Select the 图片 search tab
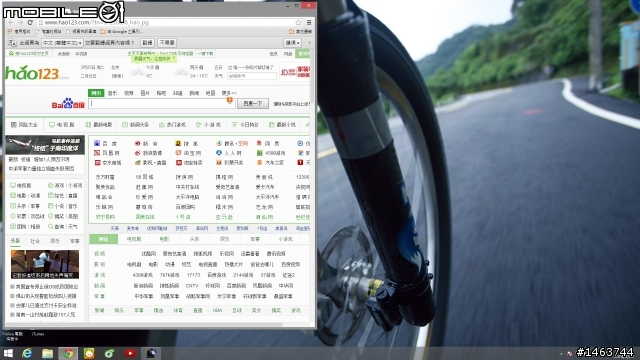This screenshot has width=640, height=360. pos(145,93)
